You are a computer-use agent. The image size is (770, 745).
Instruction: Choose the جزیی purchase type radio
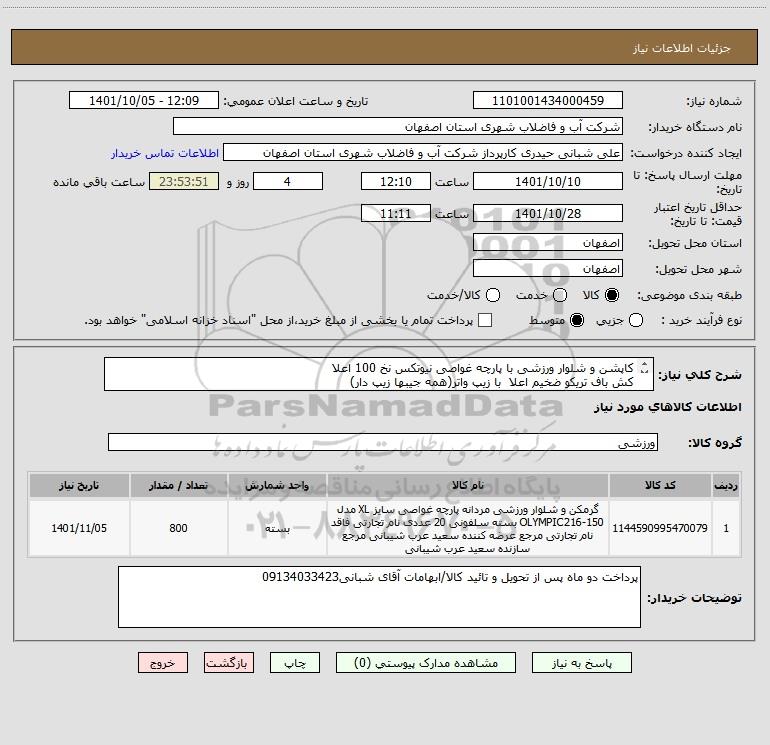click(x=635, y=320)
